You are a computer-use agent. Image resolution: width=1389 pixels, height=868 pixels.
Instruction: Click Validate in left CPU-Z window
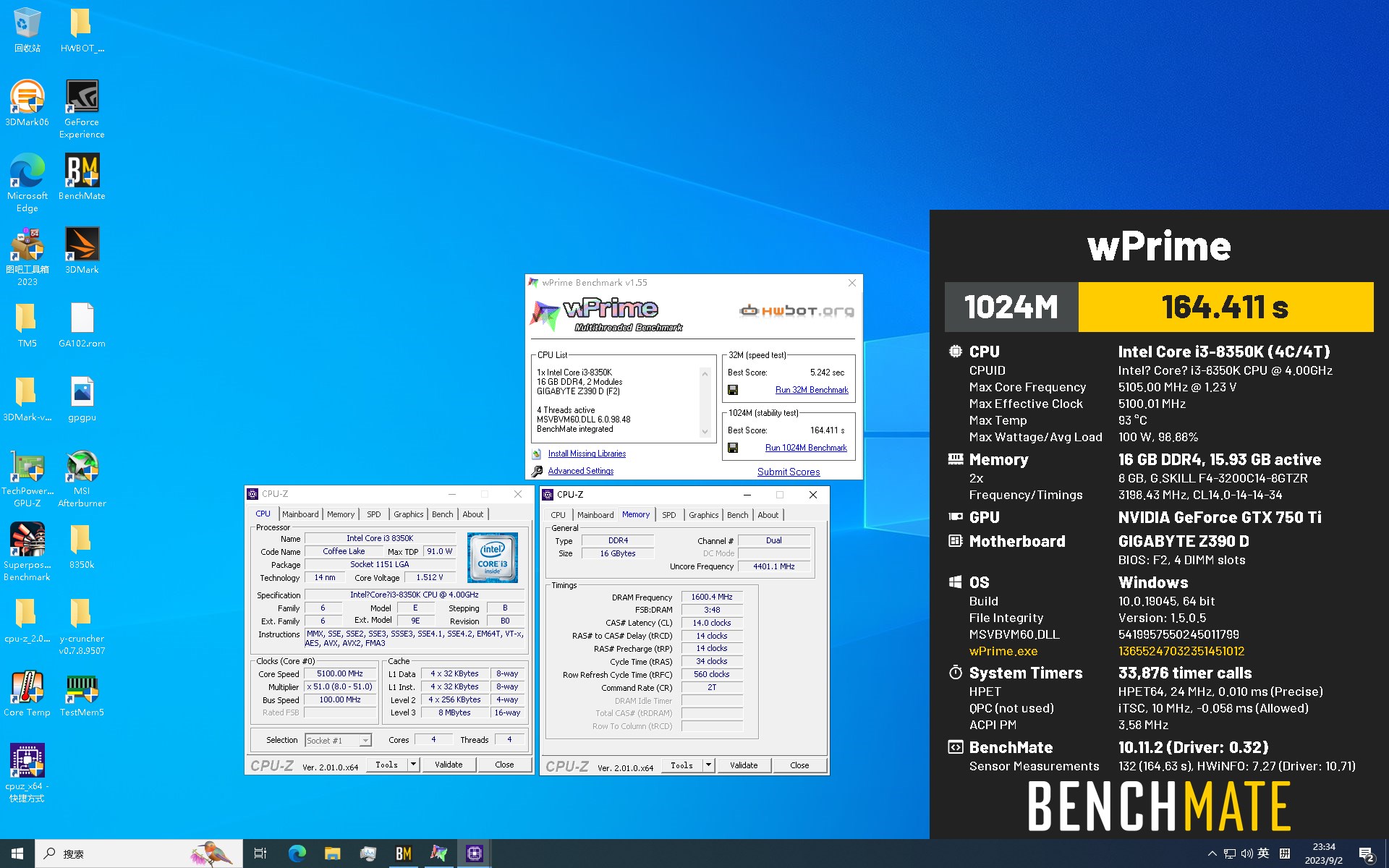click(449, 765)
